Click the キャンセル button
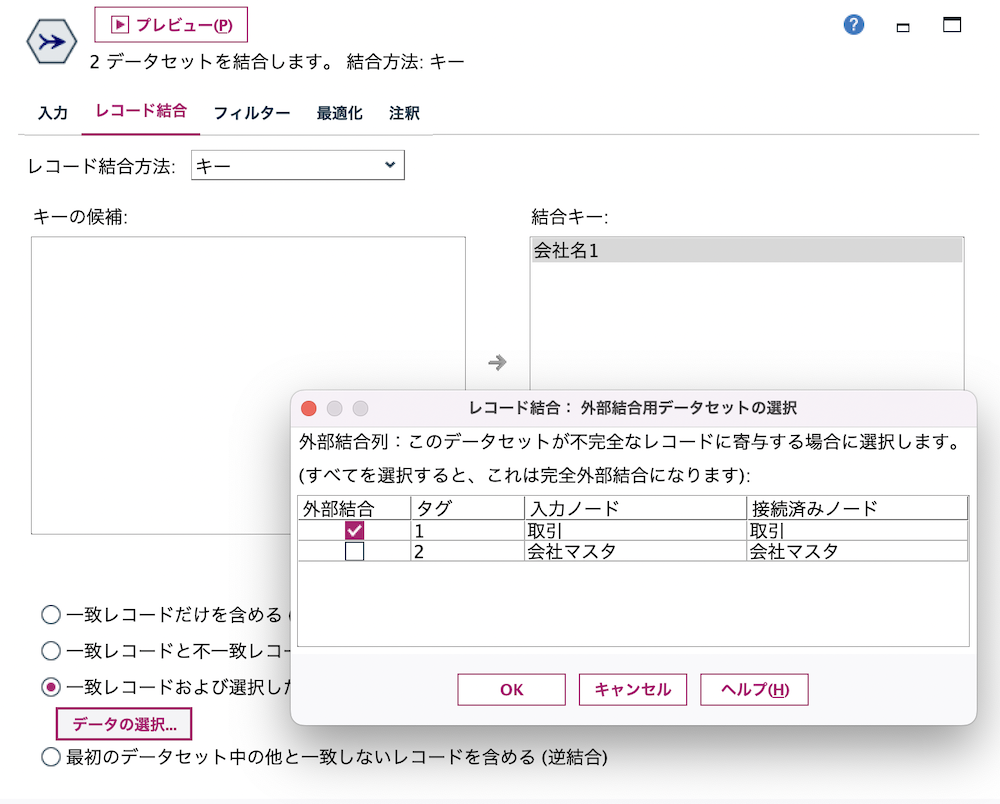The image size is (1000, 804). pos(633,689)
